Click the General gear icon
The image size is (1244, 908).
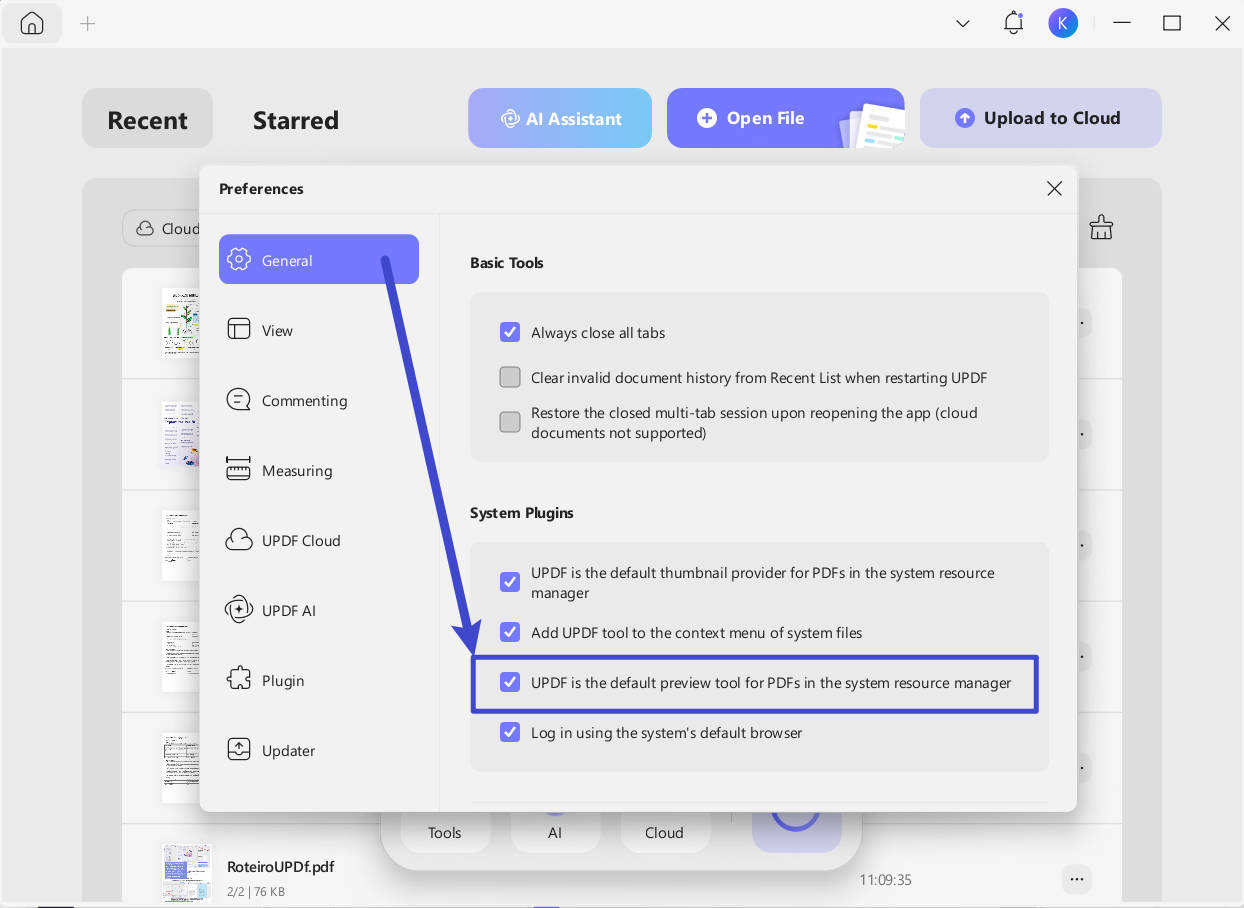point(239,260)
